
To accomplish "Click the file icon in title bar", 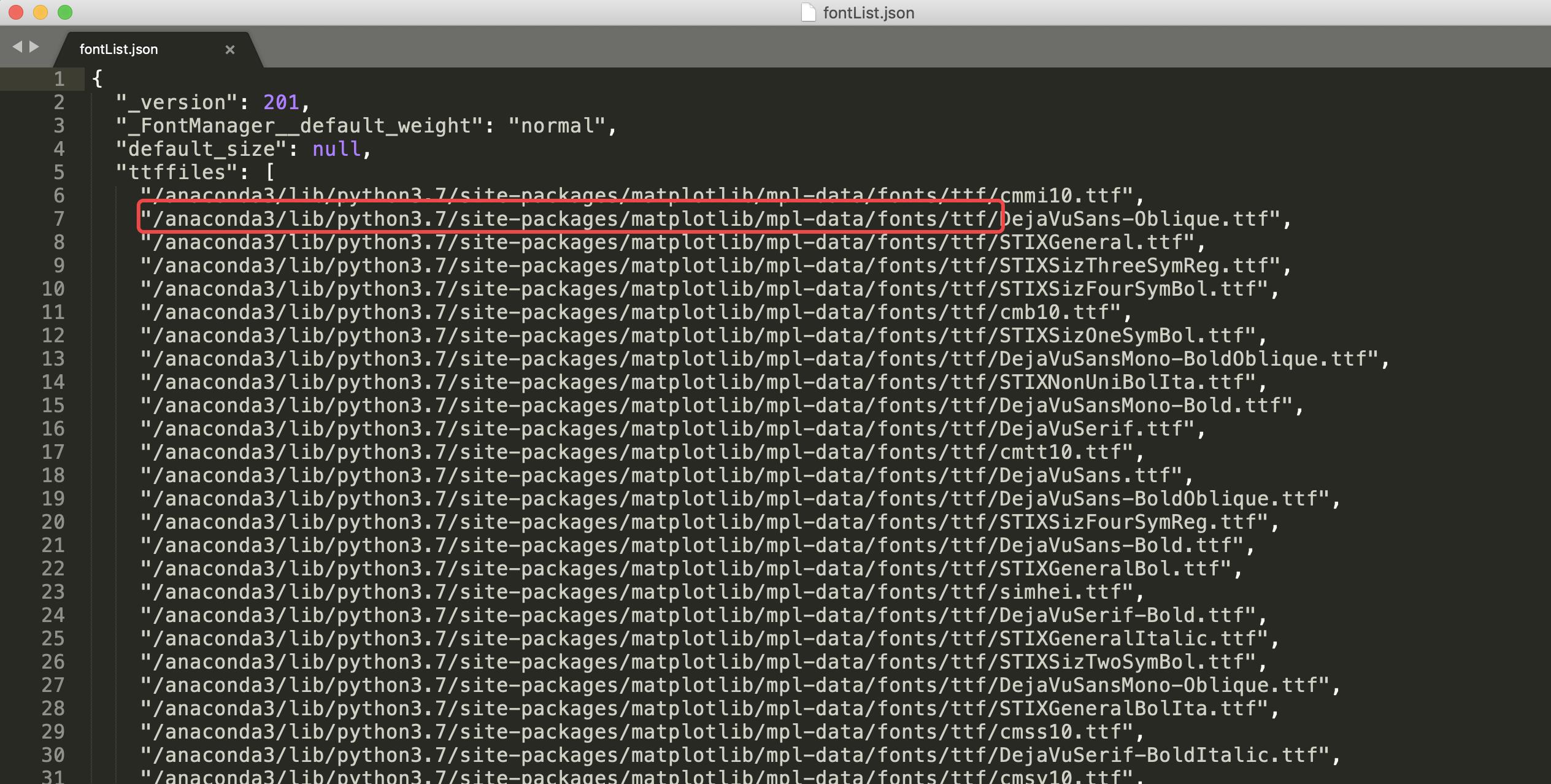I will click(x=808, y=12).
